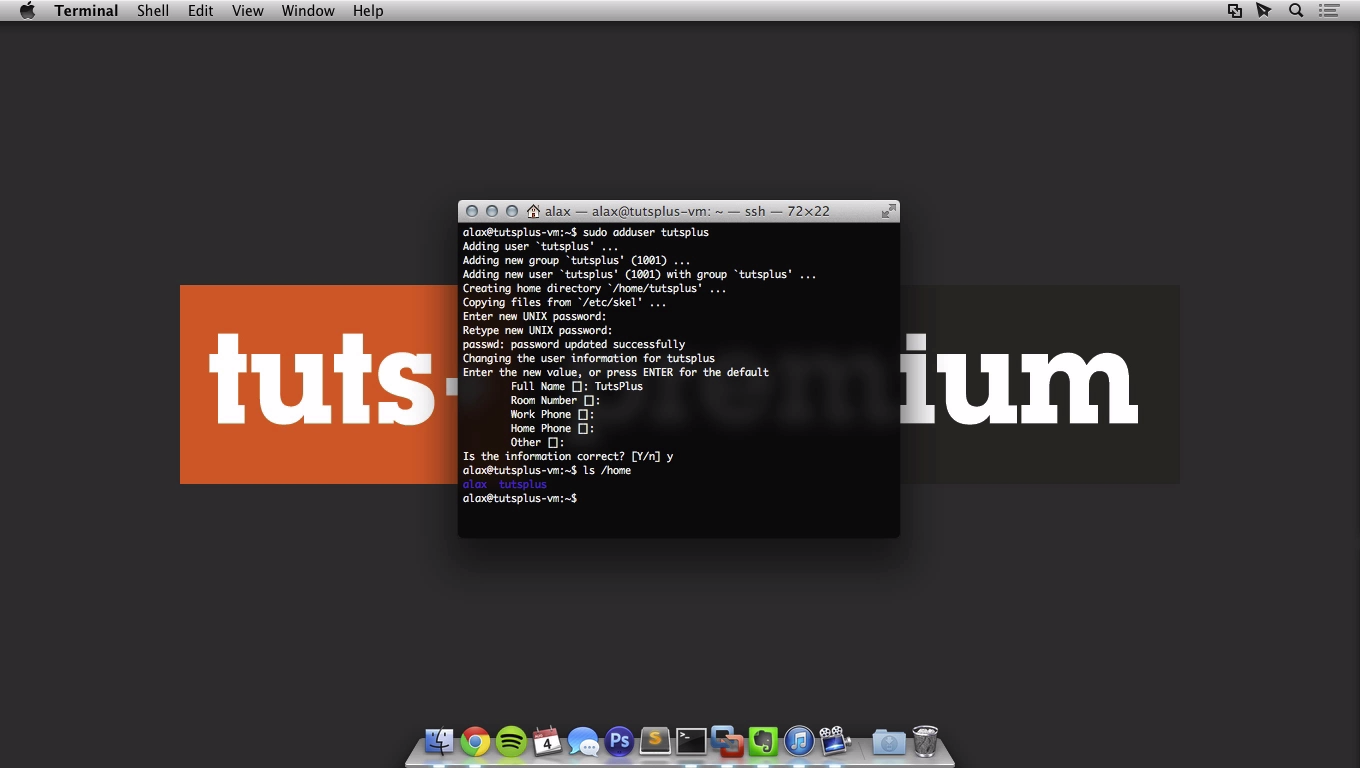Close the Terminal ssh window
Screen dimensions: 1360x768
(472, 211)
